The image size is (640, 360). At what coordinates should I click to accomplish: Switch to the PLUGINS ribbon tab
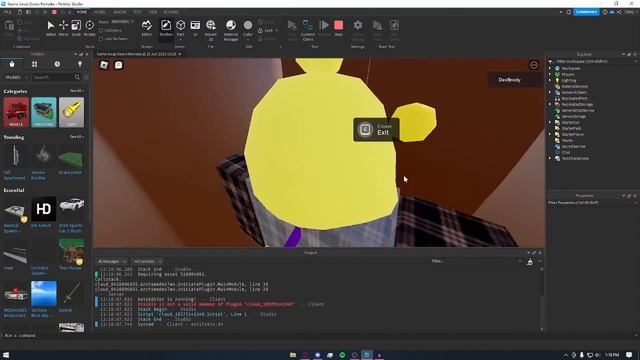point(171,12)
